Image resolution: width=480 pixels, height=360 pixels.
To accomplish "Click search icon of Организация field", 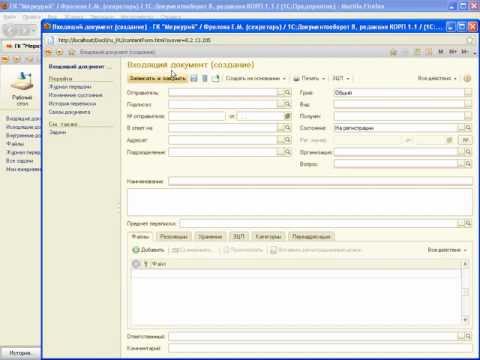I will coord(468,152).
